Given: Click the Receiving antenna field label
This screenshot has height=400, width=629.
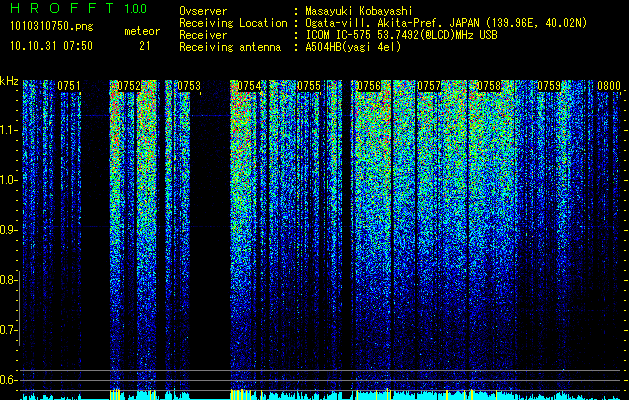Looking at the screenshot, I should tap(230, 47).
